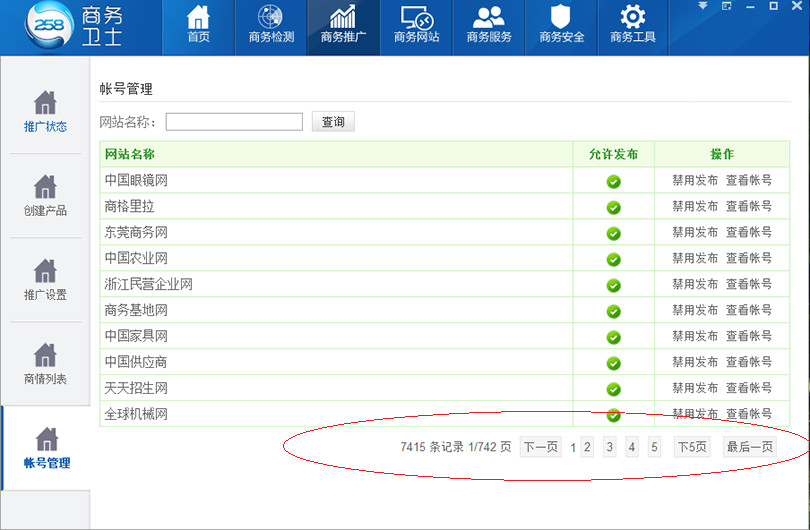Click 查看帐号 for 中国供应商
Image resolution: width=810 pixels, height=530 pixels.
(x=749, y=362)
